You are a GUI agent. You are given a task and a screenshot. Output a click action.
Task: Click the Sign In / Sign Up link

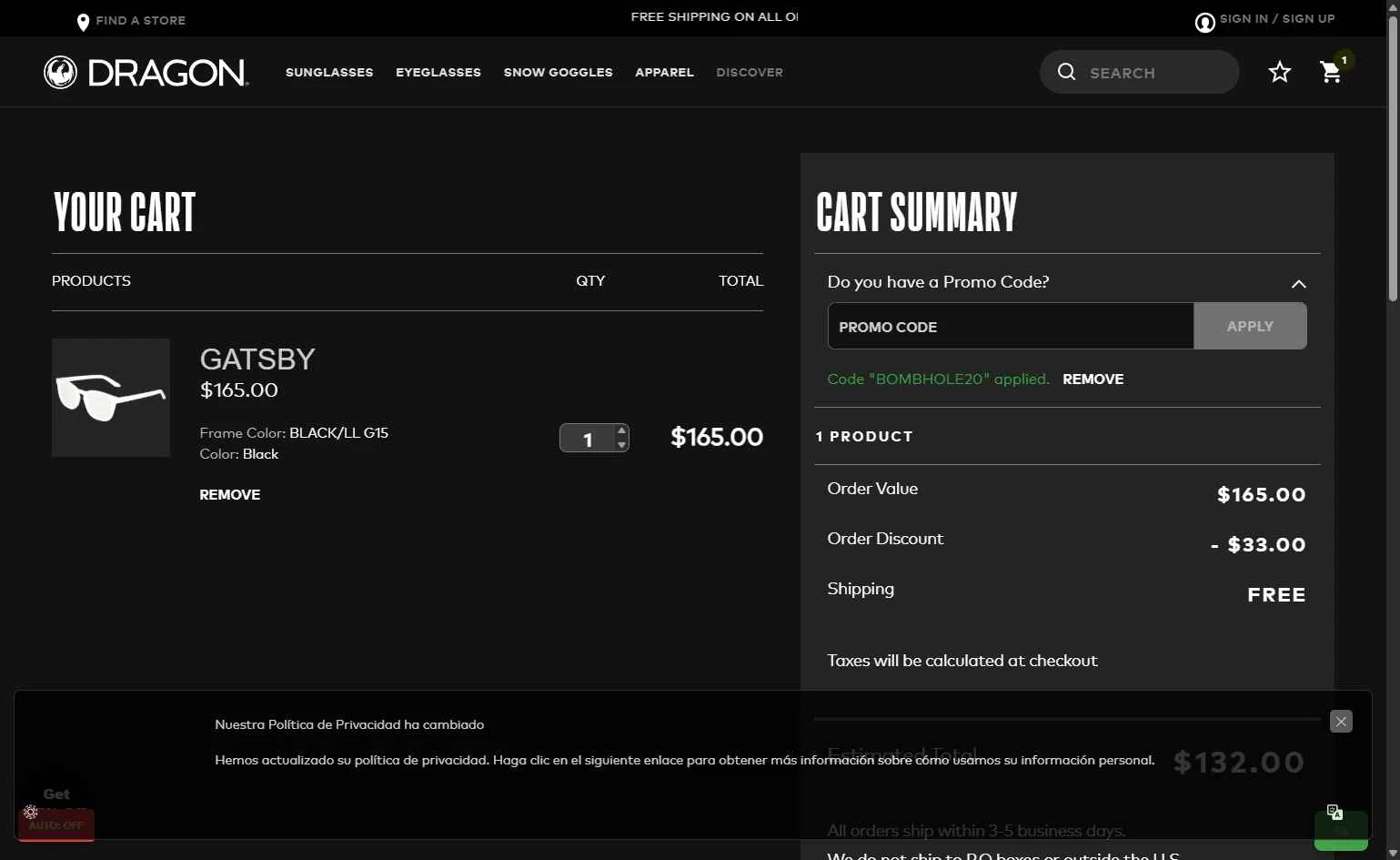[x=1277, y=19]
